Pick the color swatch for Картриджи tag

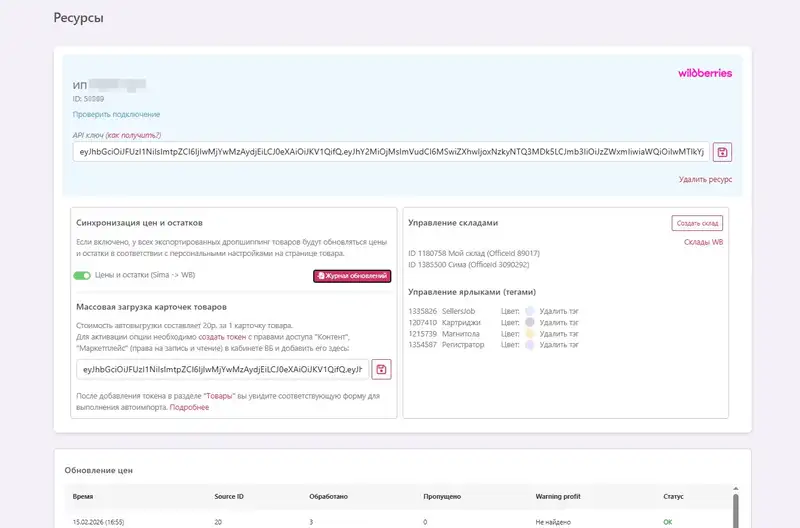530,322
